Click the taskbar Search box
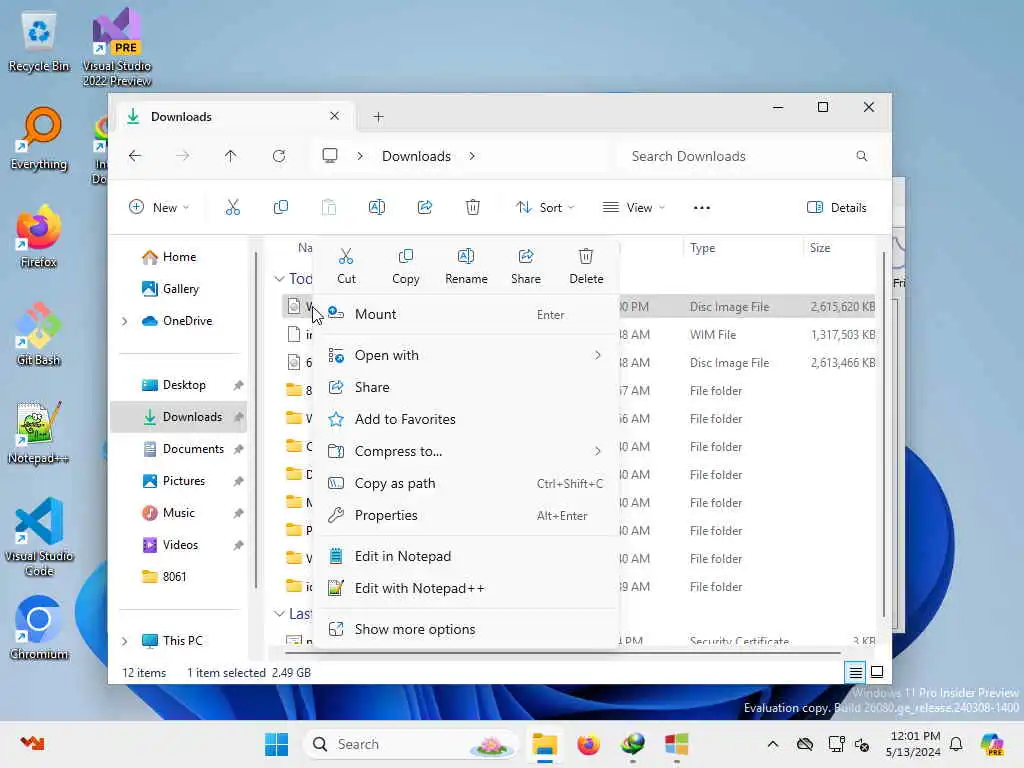Image resolution: width=1024 pixels, height=768 pixels. 410,744
